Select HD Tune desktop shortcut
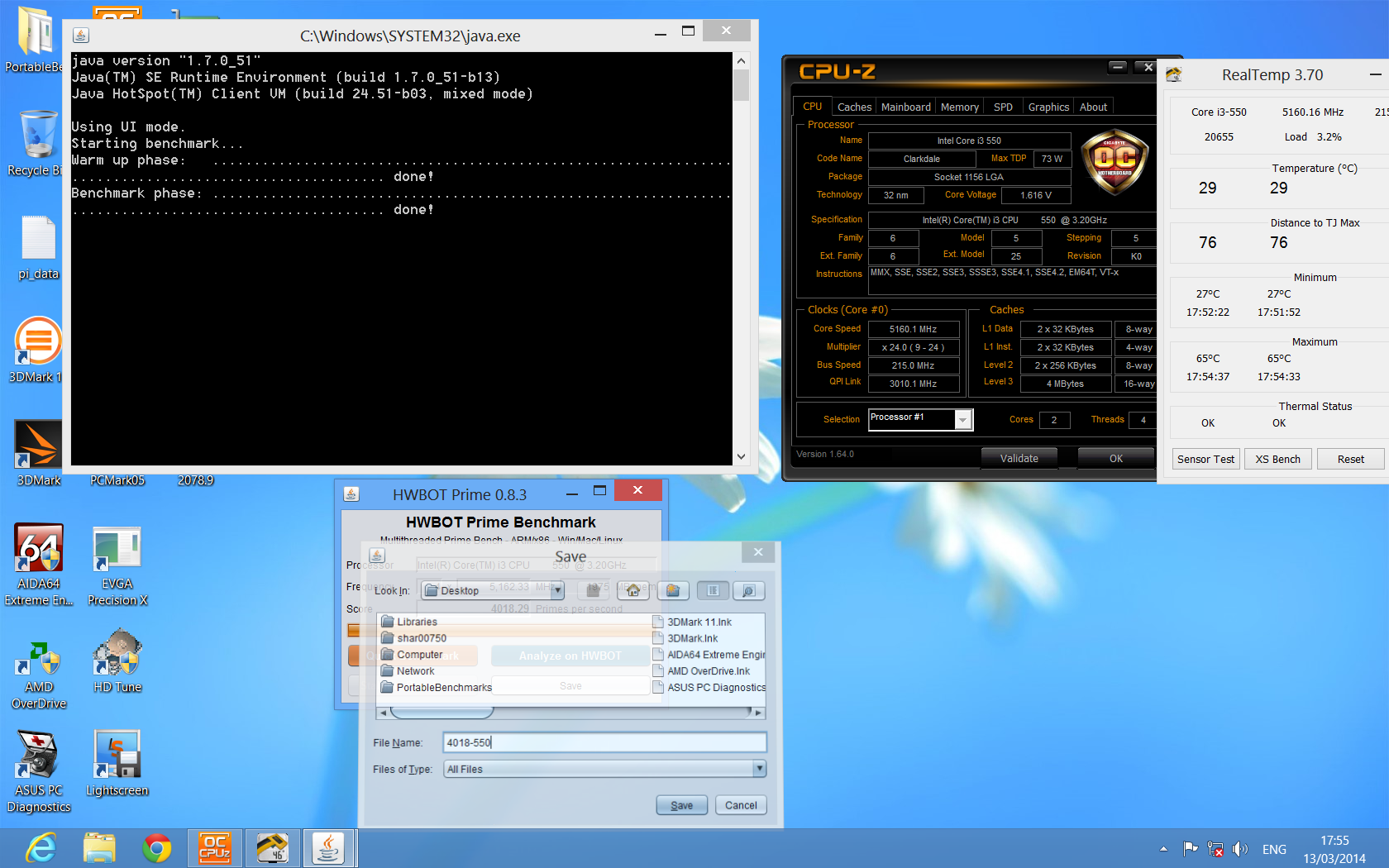This screenshot has height=868, width=1389. coord(117,661)
